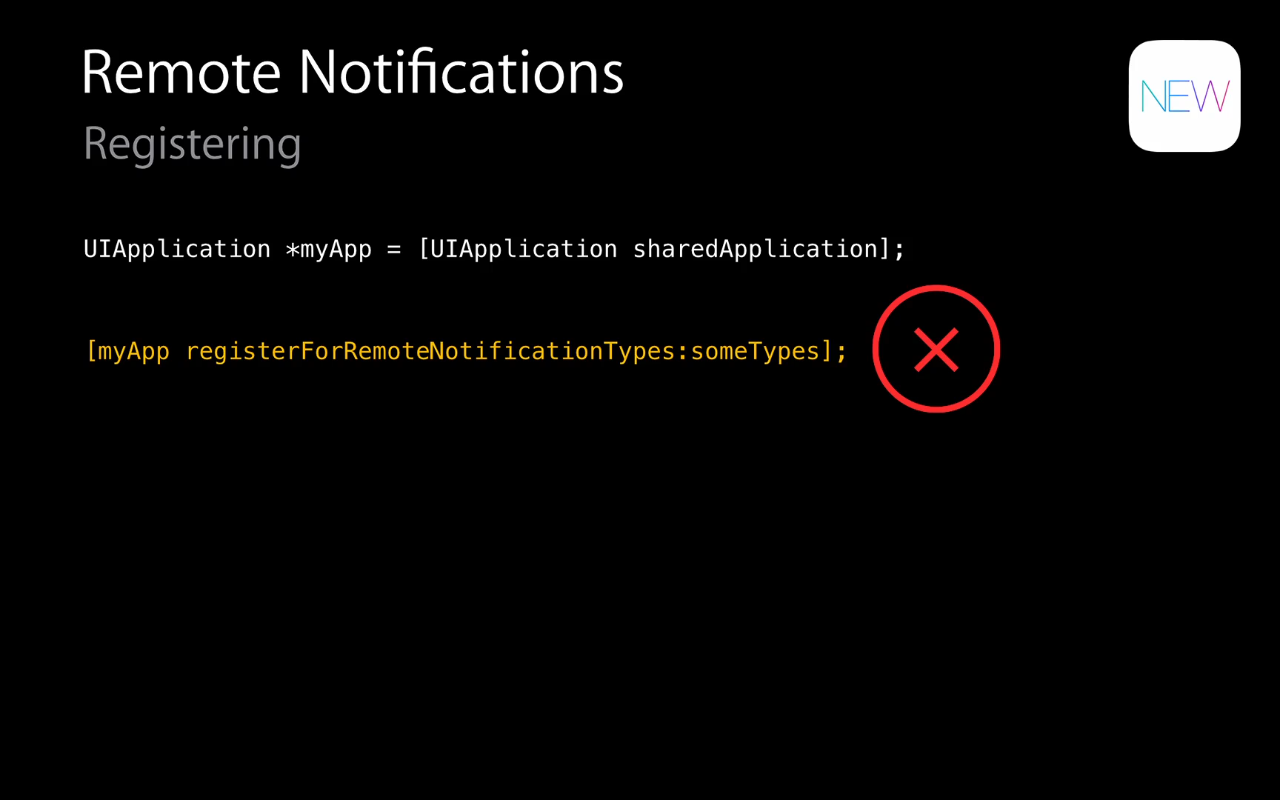The height and width of the screenshot is (800, 1280).
Task: Click the yellow [myApp receiver text
Action: (x=127, y=351)
